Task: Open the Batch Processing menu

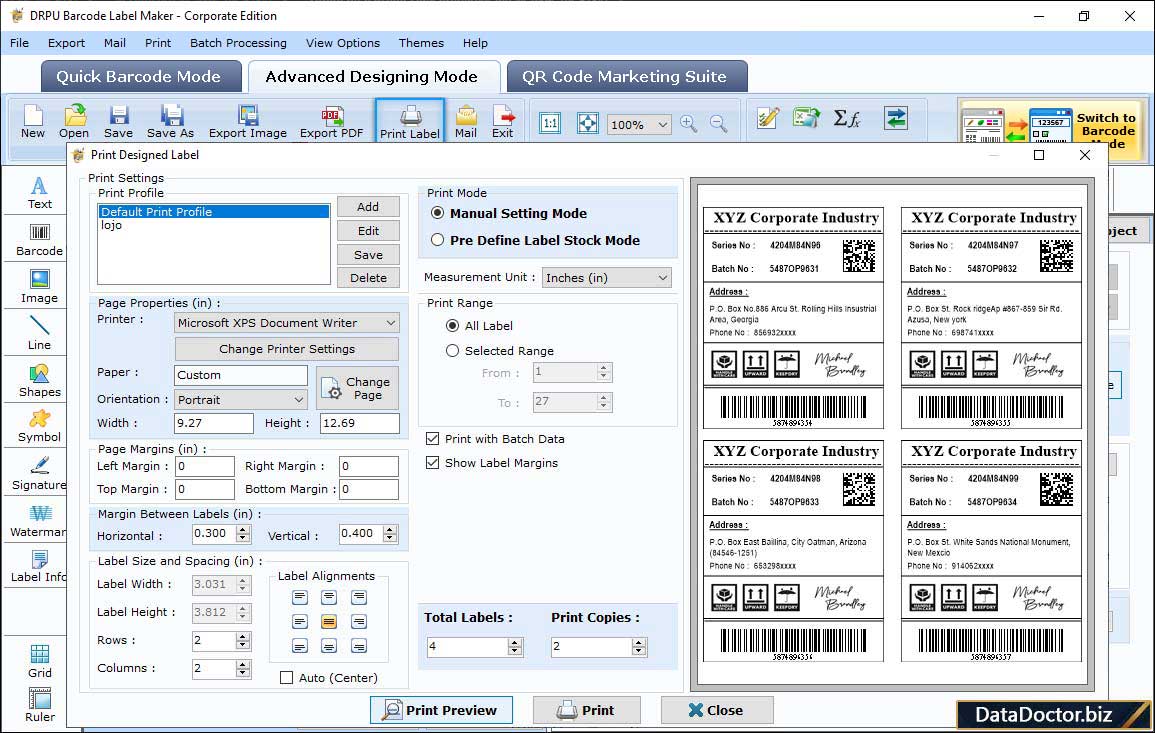Action: [x=238, y=43]
